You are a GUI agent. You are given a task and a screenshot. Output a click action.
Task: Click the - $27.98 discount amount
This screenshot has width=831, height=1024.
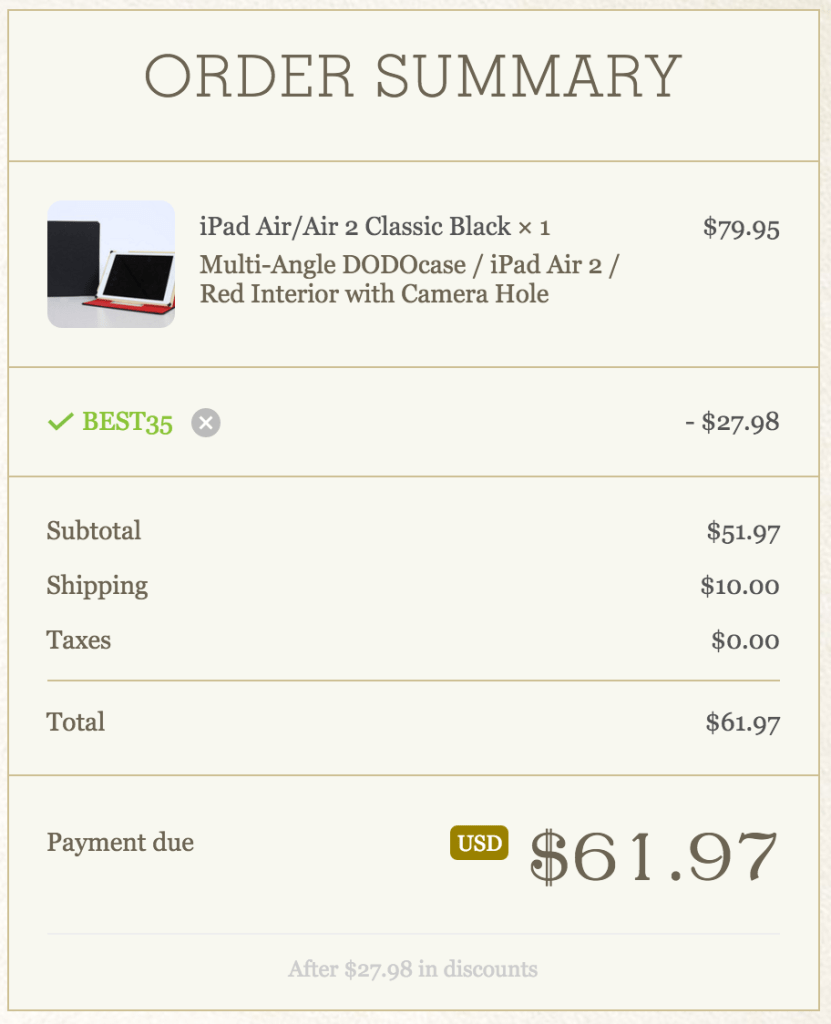[x=732, y=422]
